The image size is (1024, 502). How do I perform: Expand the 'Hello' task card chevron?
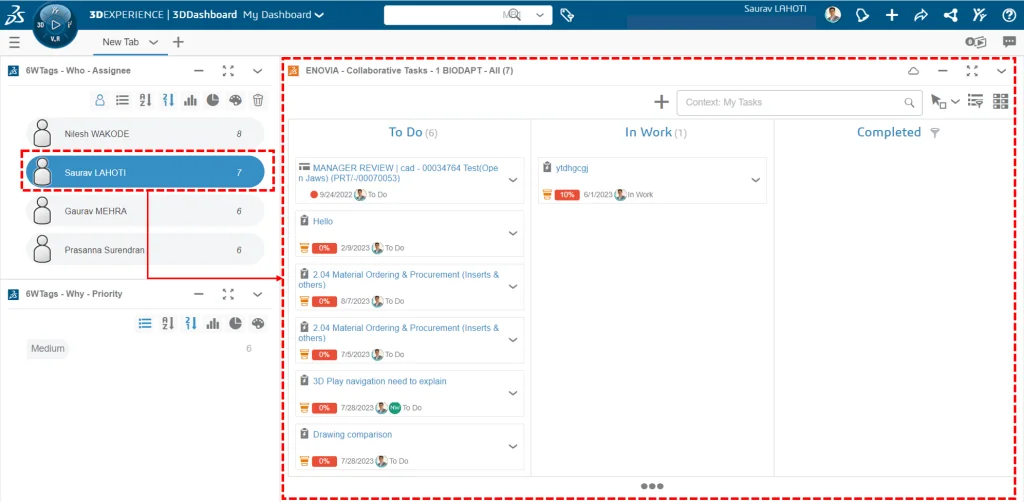coord(513,233)
